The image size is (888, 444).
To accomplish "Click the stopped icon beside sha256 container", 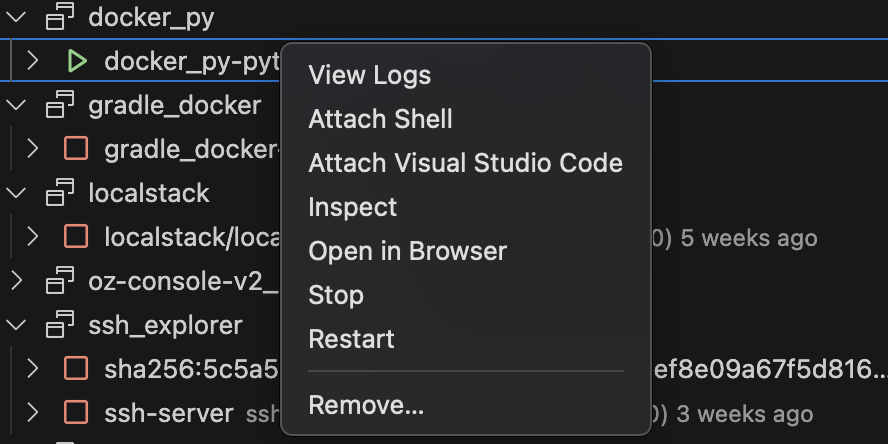I will (76, 369).
